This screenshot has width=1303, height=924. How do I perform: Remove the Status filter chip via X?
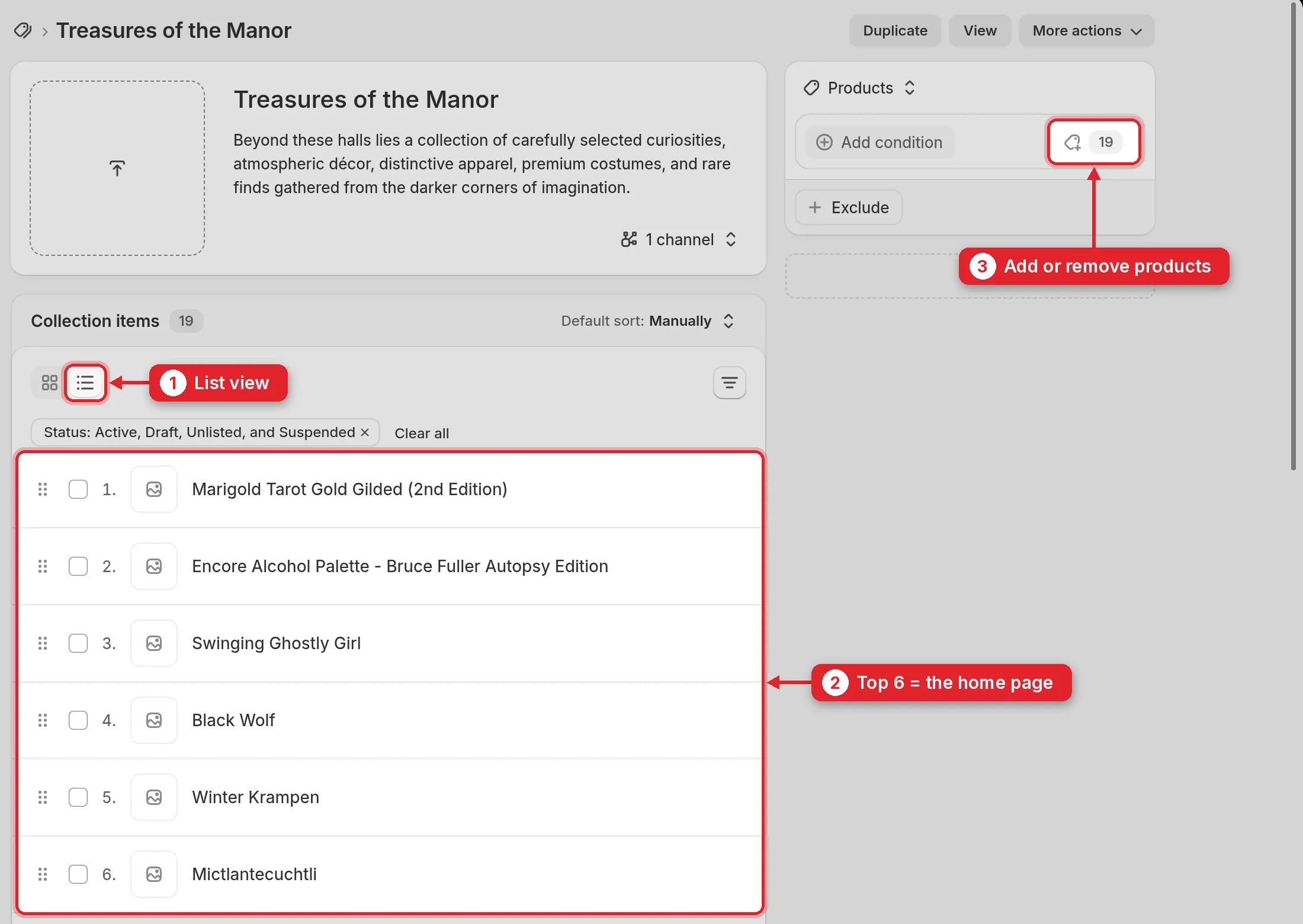365,432
